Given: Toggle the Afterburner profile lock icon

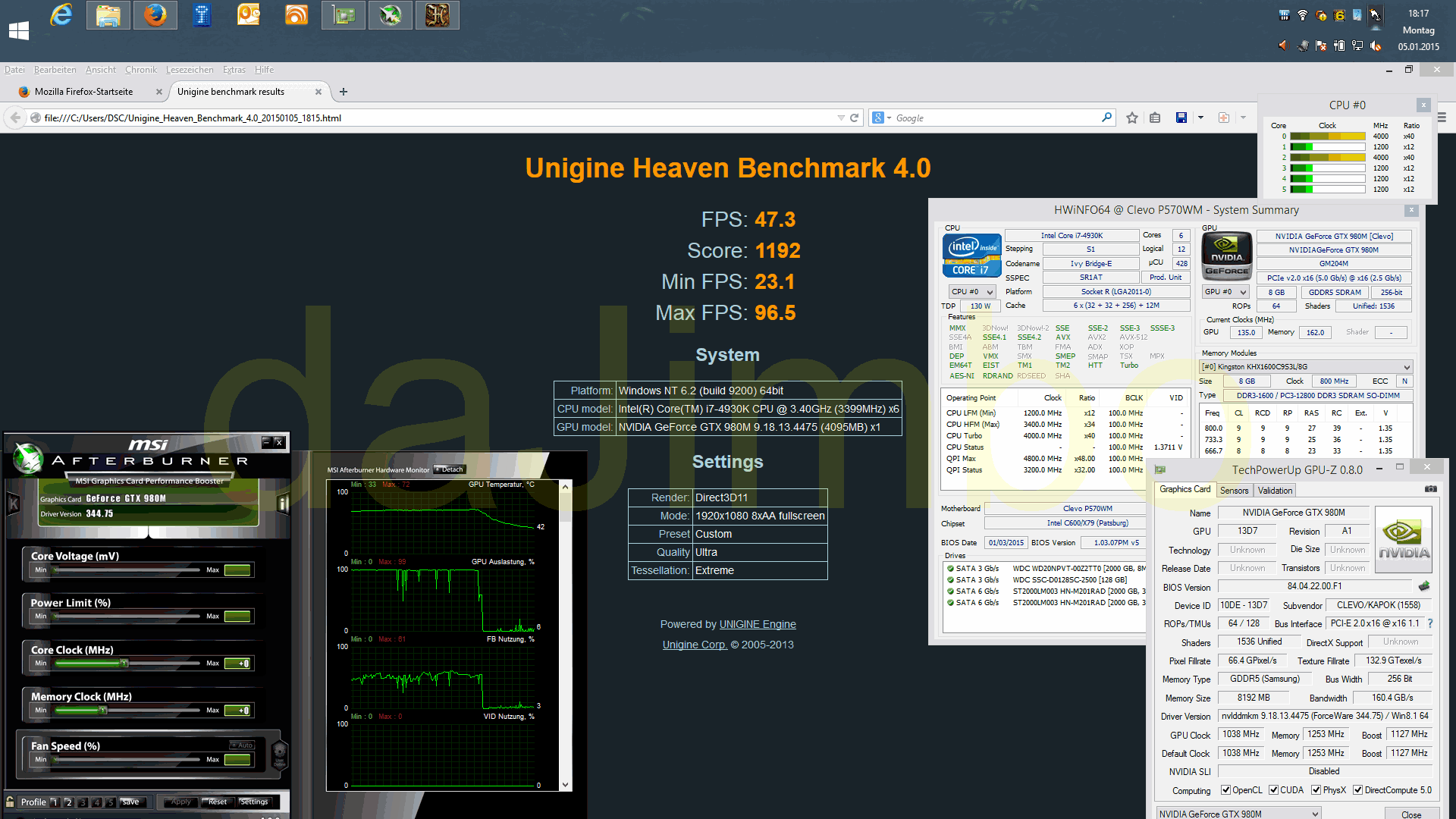Looking at the screenshot, I should pyautogui.click(x=10, y=802).
